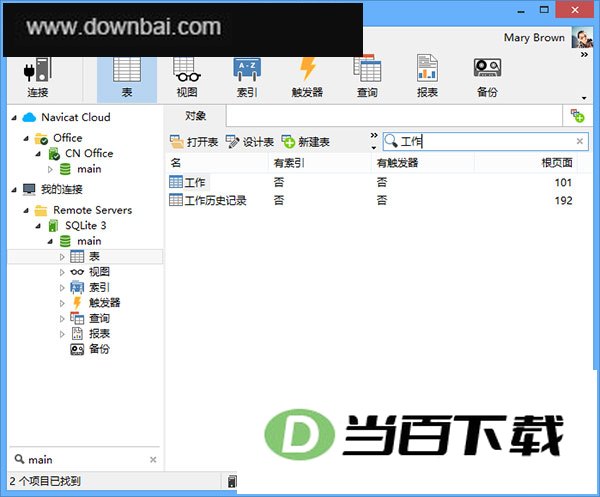Select the 工作历史记录 table row name
Viewport: 600px width, 497px height.
[215, 200]
